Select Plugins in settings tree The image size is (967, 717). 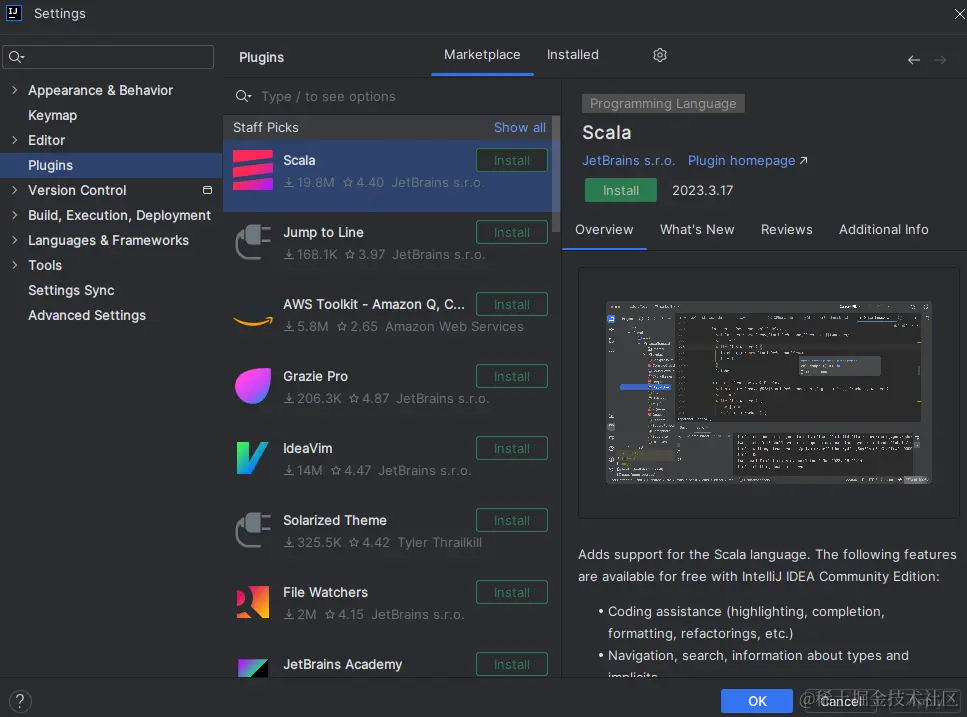(x=111, y=165)
